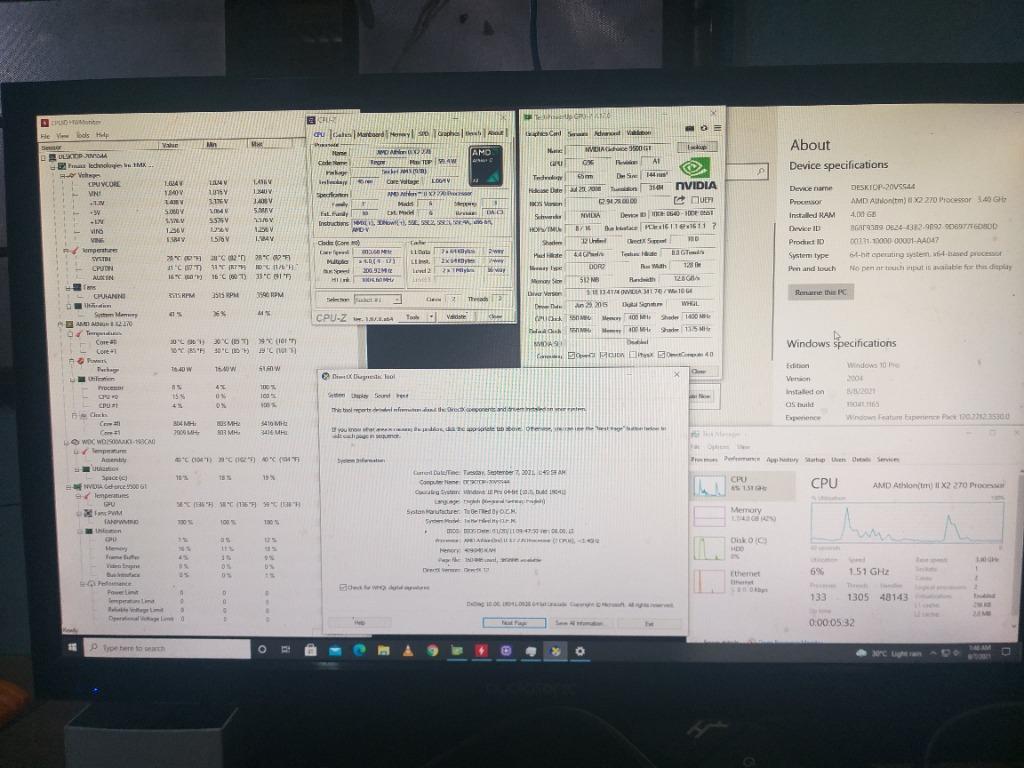Collapse the Voltages node in HWMonitor

click(x=64, y=175)
